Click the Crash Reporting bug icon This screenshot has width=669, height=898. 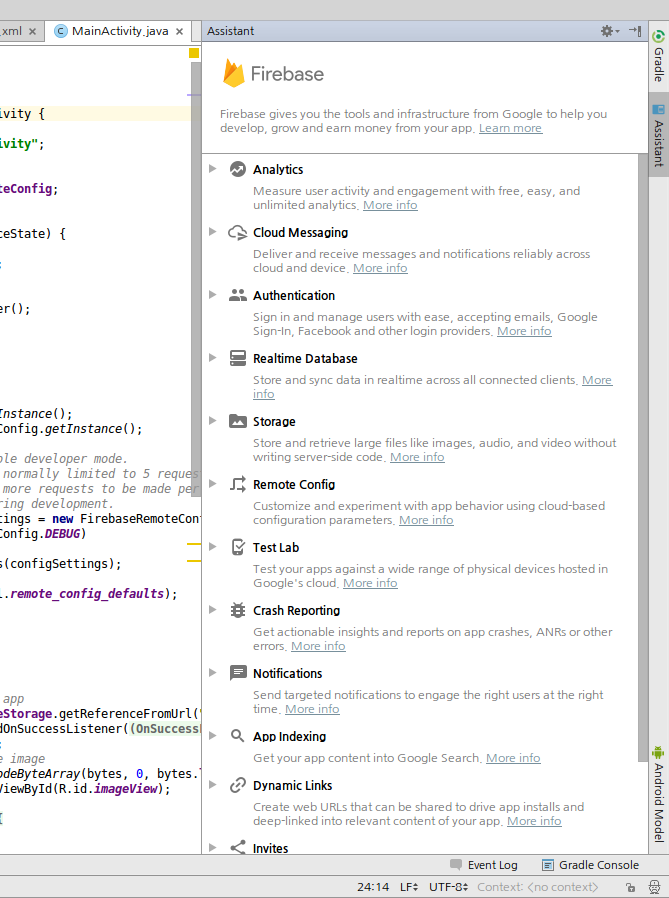coord(238,610)
